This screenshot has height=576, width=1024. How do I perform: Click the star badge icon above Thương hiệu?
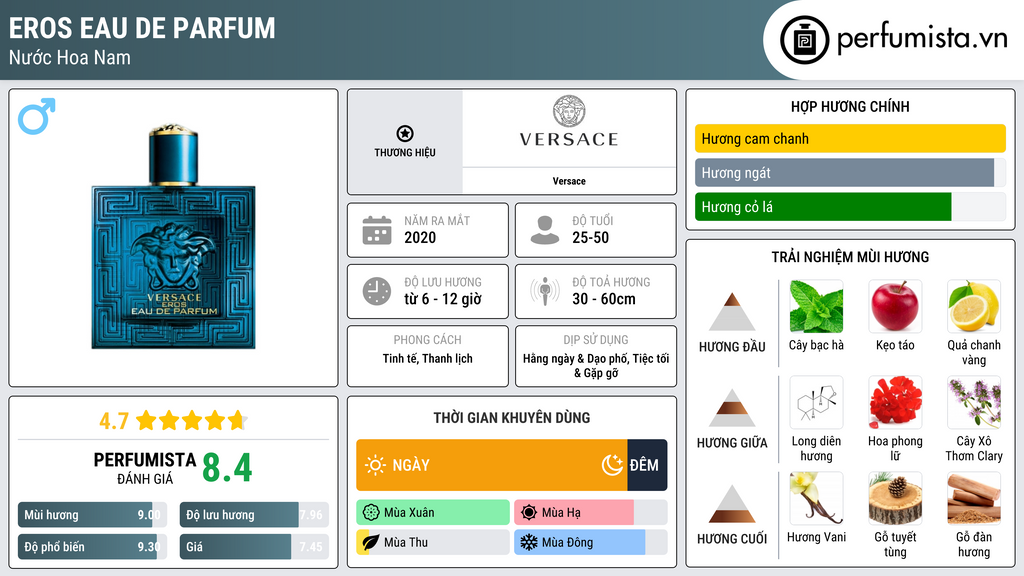pyautogui.click(x=404, y=133)
